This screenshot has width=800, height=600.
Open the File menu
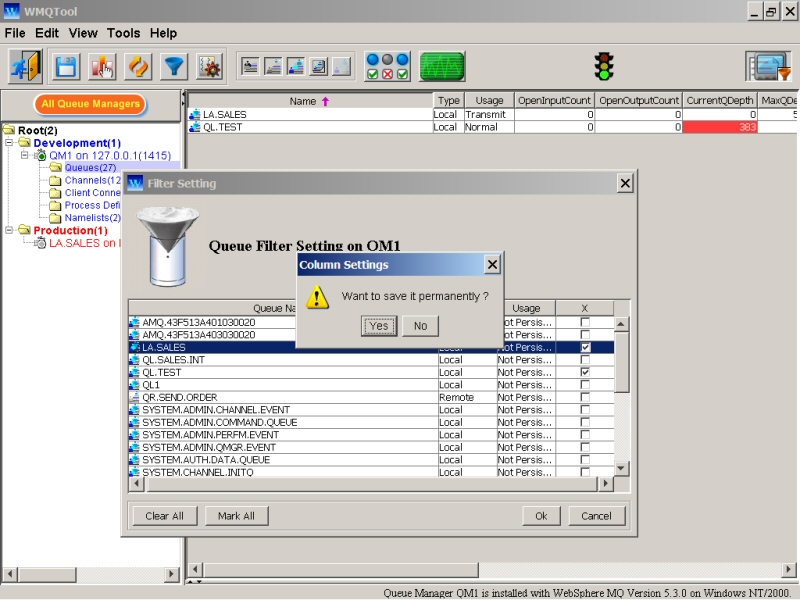(15, 33)
